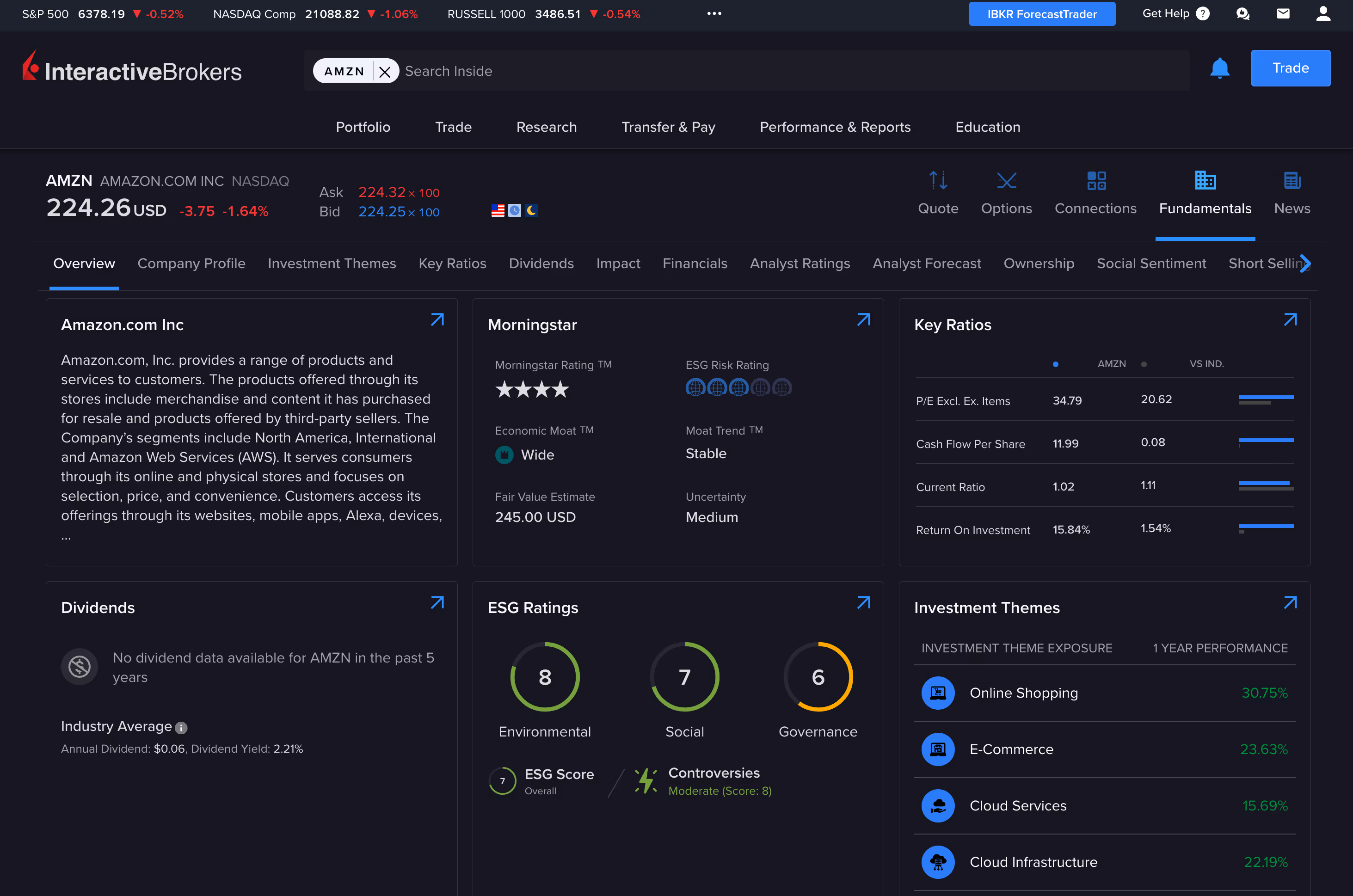The image size is (1353, 896).
Task: Click the clock market hours icon
Action: click(514, 210)
